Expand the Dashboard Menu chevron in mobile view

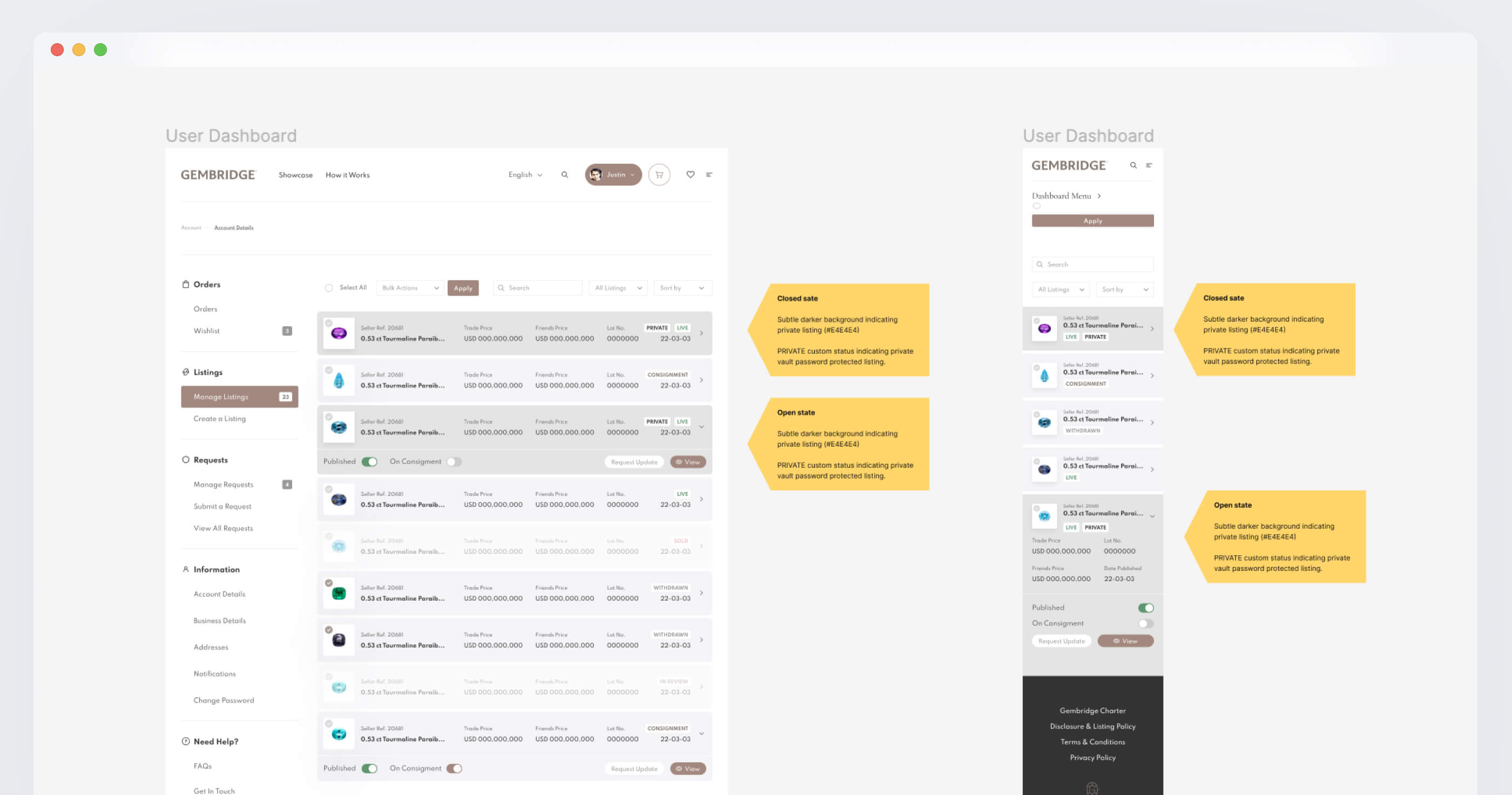click(1099, 196)
